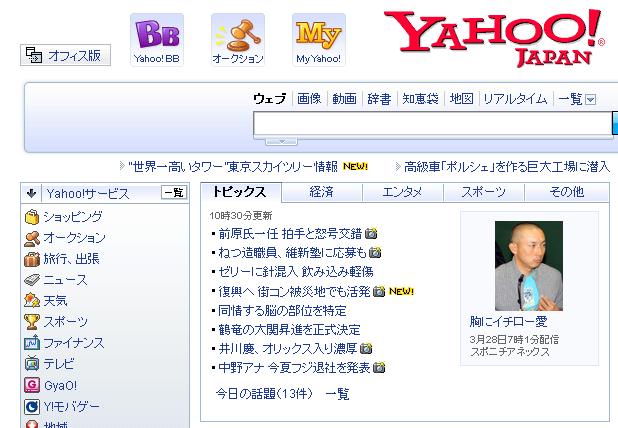Open 今日の話題(13件) link

tap(264, 393)
